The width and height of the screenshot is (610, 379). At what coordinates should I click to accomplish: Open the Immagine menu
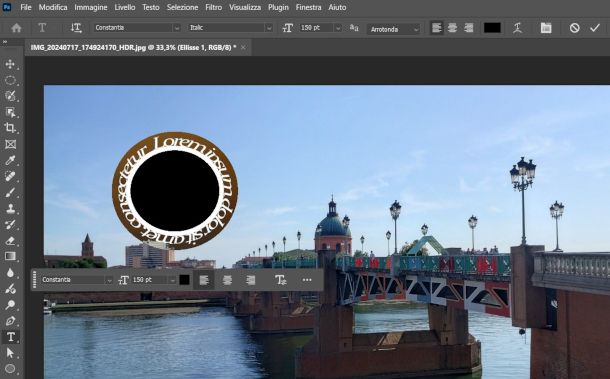91,7
